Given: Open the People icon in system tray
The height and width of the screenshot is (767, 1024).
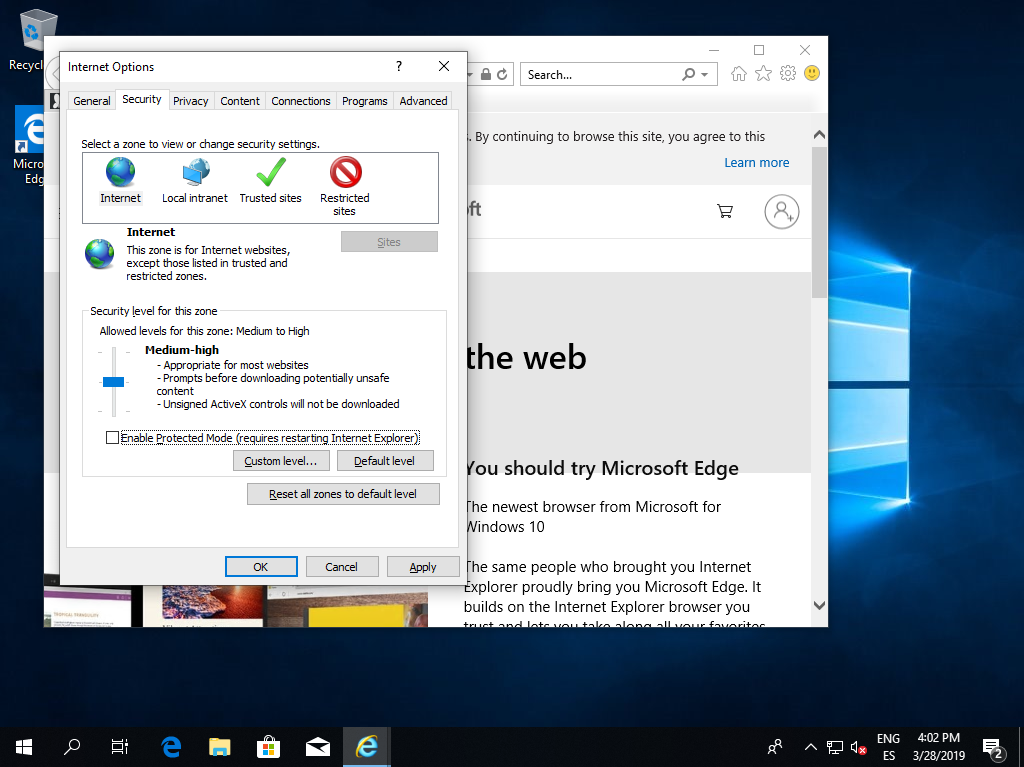Looking at the screenshot, I should click(x=775, y=747).
